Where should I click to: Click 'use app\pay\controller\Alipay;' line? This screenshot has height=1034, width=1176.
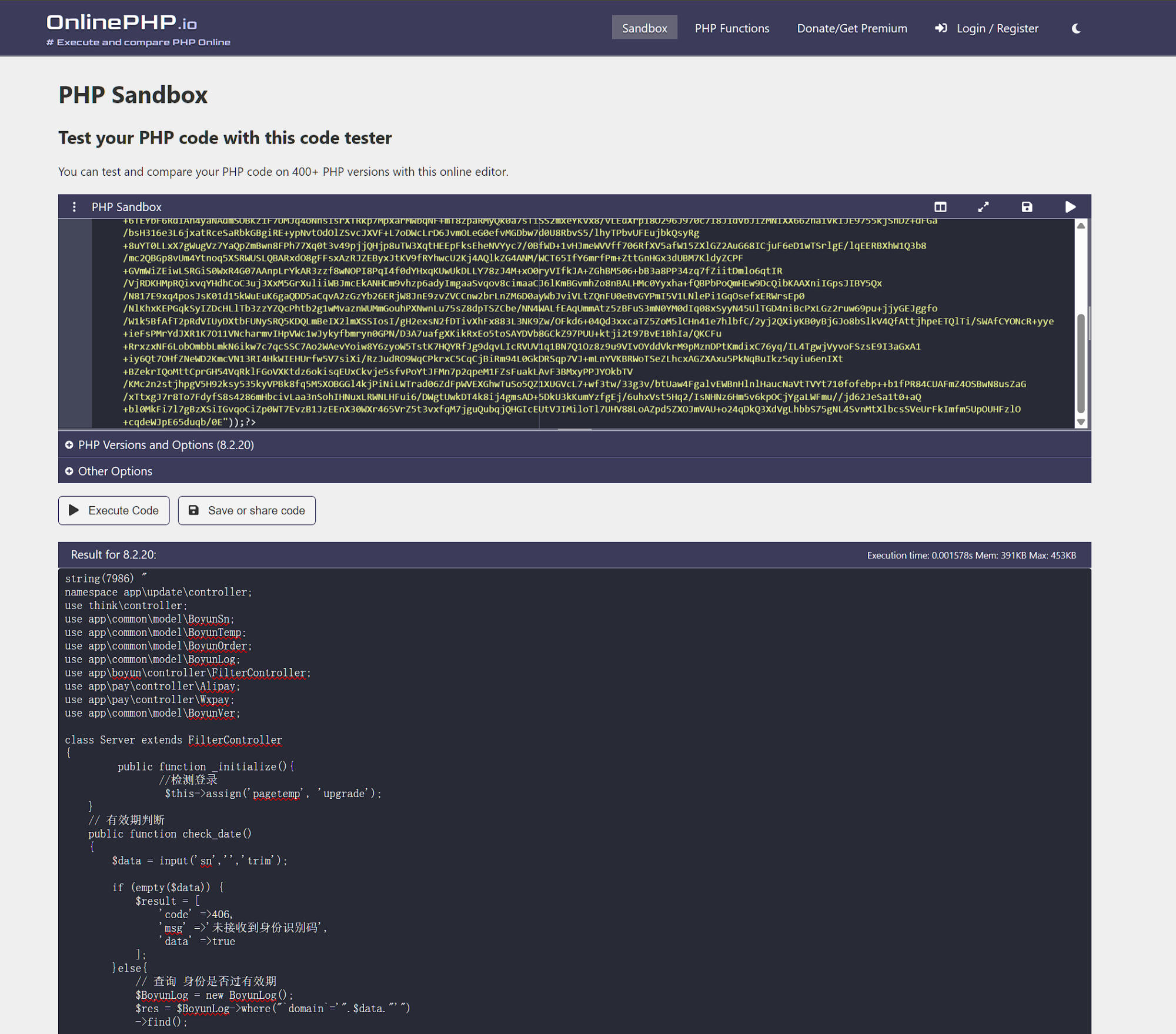[x=152, y=686]
